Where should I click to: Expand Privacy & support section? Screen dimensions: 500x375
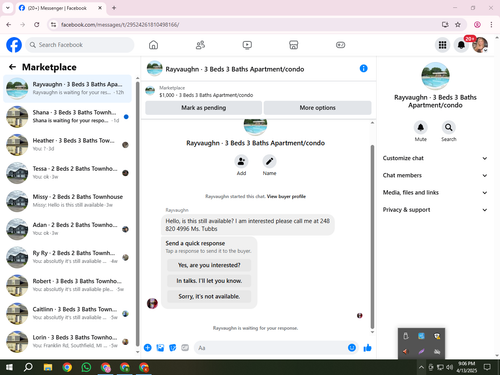[435, 210]
